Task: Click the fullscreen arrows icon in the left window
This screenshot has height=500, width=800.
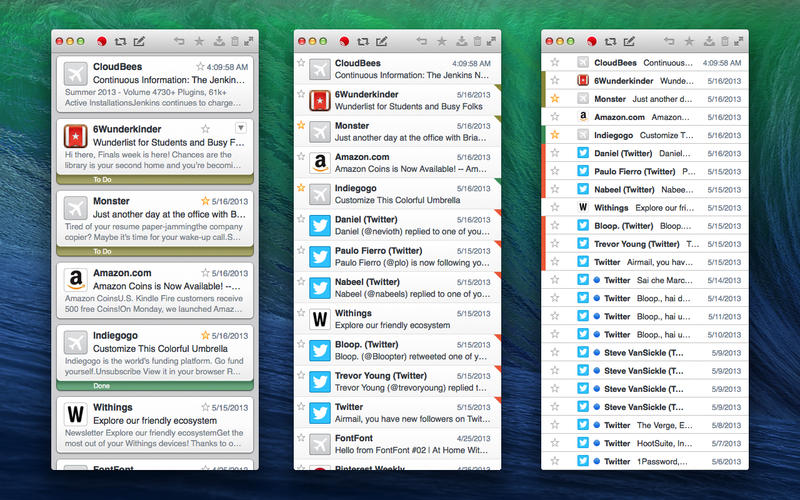Action: pyautogui.click(x=250, y=42)
